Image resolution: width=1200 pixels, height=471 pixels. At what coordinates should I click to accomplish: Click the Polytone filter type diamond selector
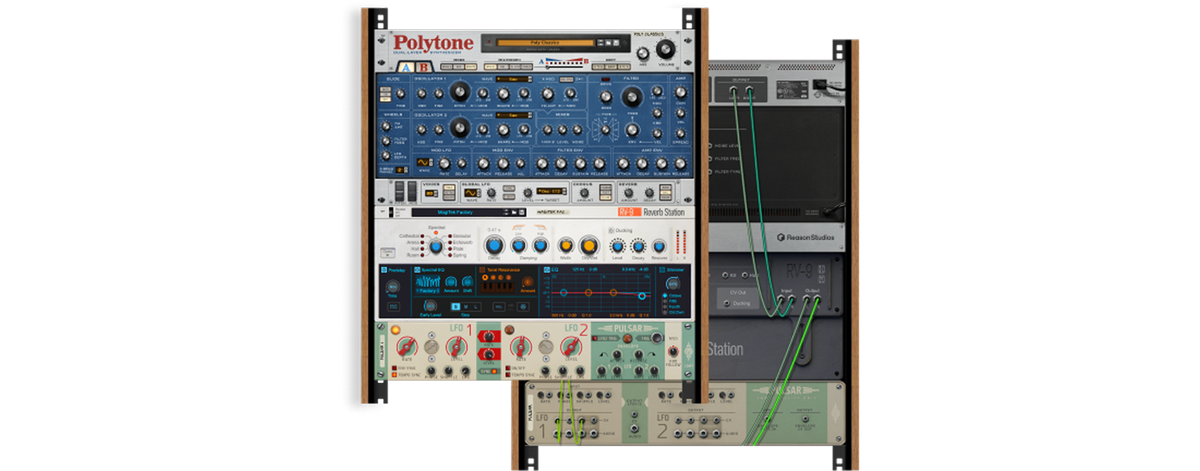[x=606, y=128]
